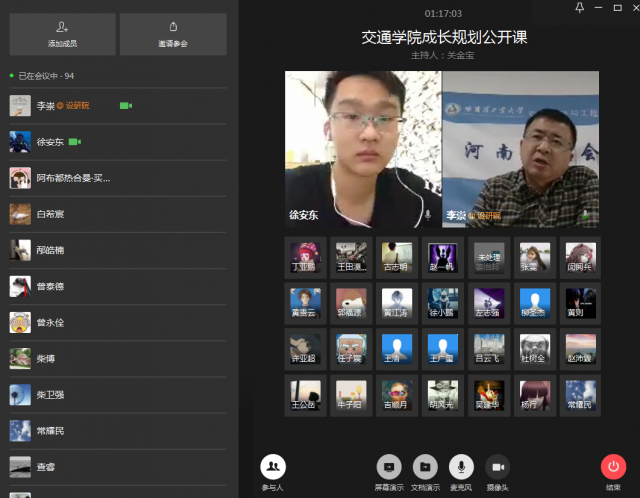
Task: Click the invite to meeting button
Action: point(173,34)
